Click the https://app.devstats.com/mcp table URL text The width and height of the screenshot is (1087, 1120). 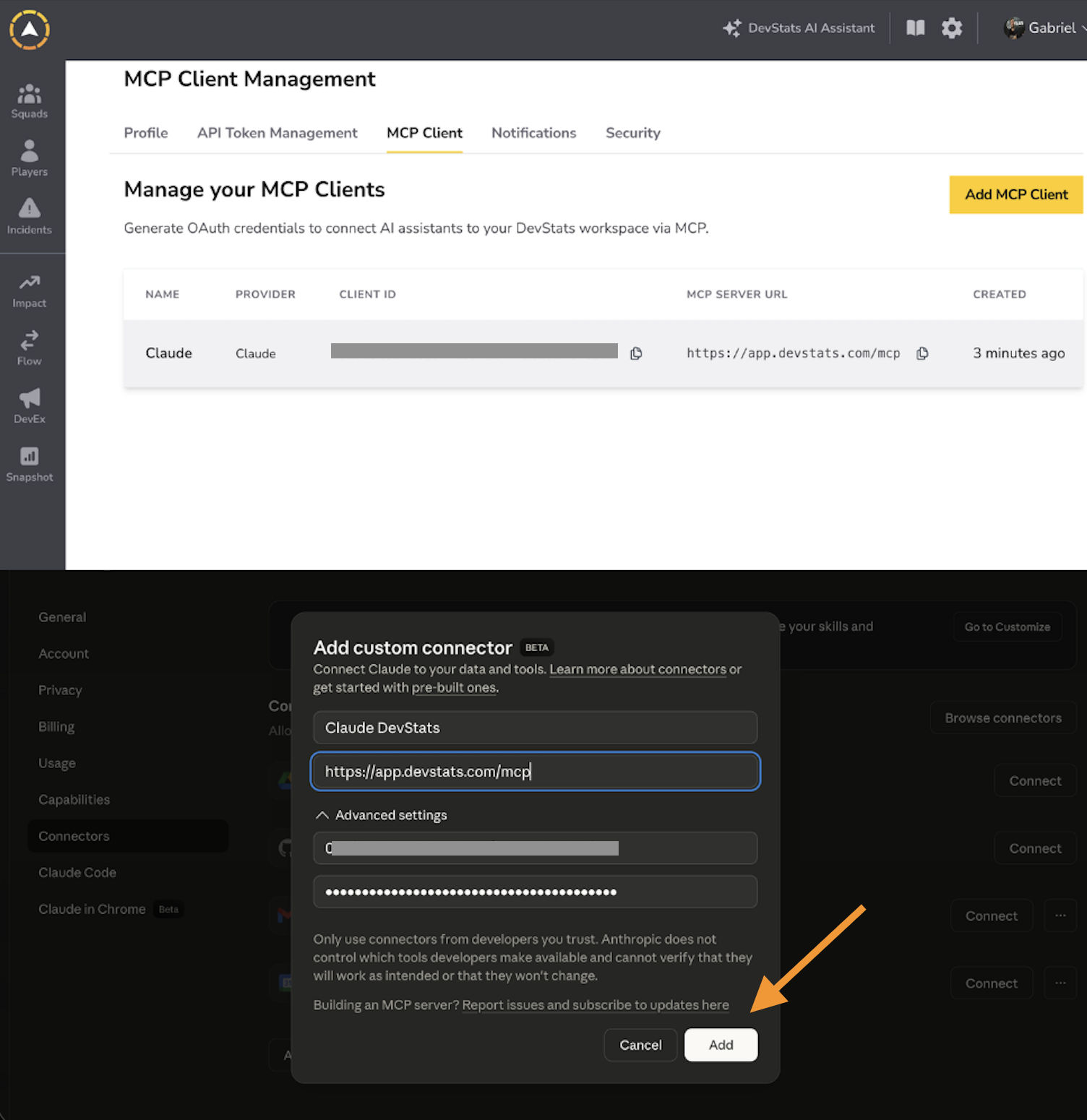click(794, 353)
